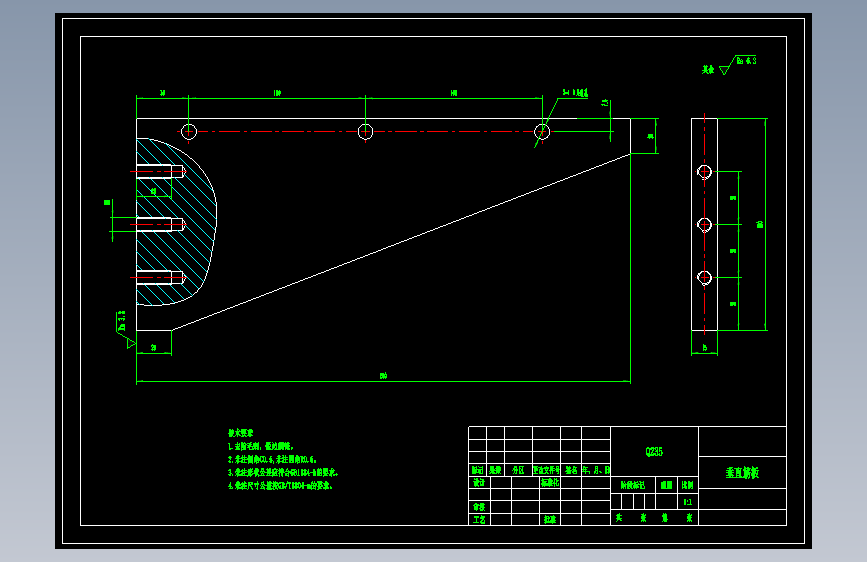The height and width of the screenshot is (562, 867).
Task: Click the 重量 cell in title block
Action: point(666,485)
